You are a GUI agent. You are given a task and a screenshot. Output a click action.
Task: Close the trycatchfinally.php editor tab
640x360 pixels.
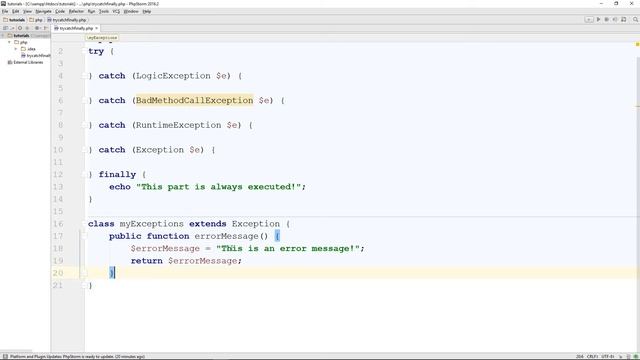click(97, 28)
